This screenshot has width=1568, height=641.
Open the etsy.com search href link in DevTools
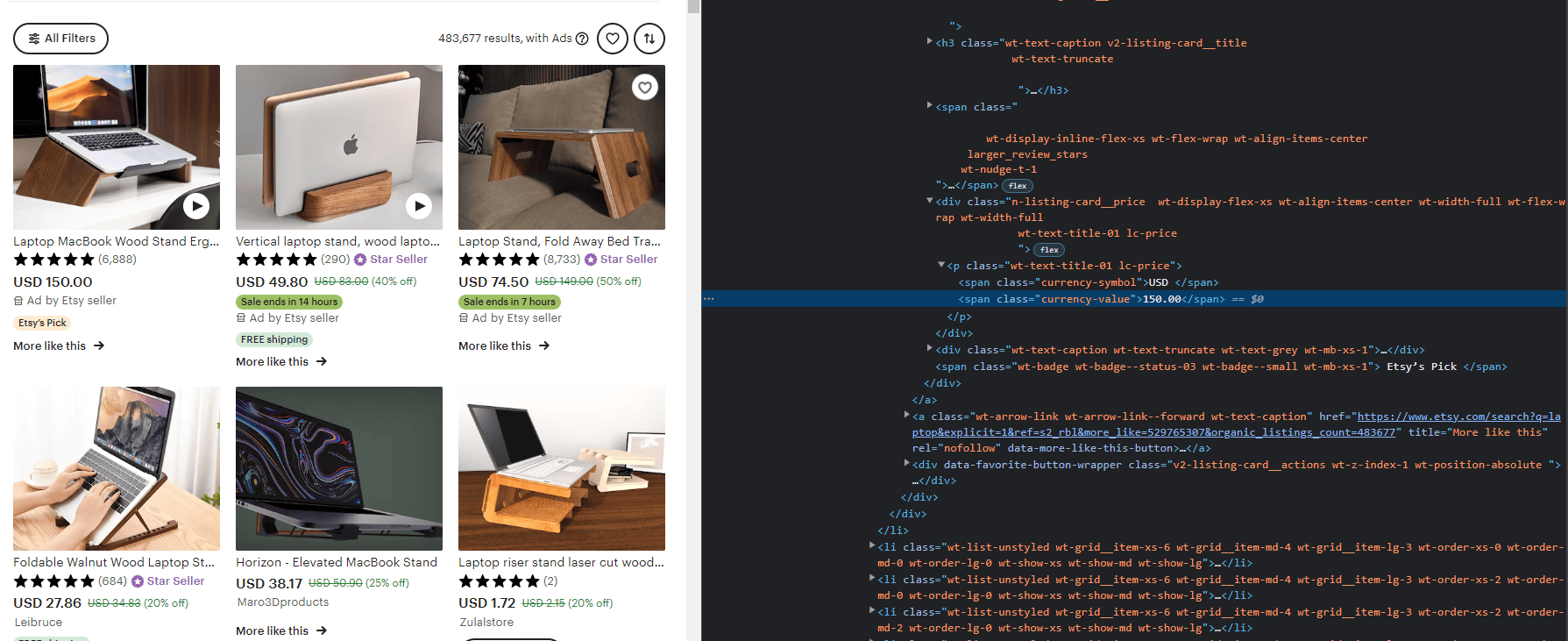pyautogui.click(x=1236, y=424)
